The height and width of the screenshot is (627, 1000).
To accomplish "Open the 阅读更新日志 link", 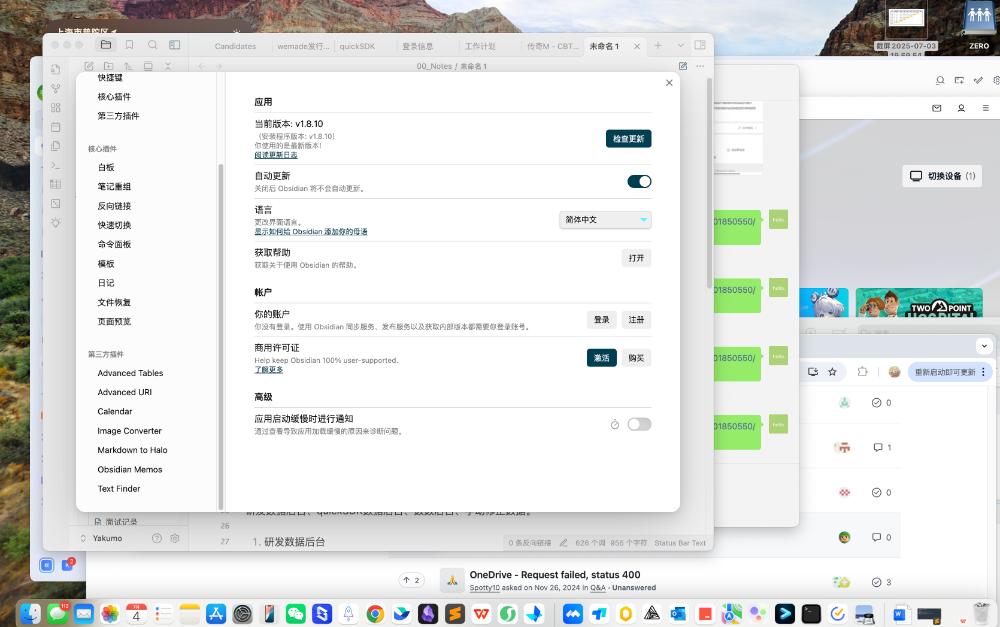I will click(x=275, y=155).
